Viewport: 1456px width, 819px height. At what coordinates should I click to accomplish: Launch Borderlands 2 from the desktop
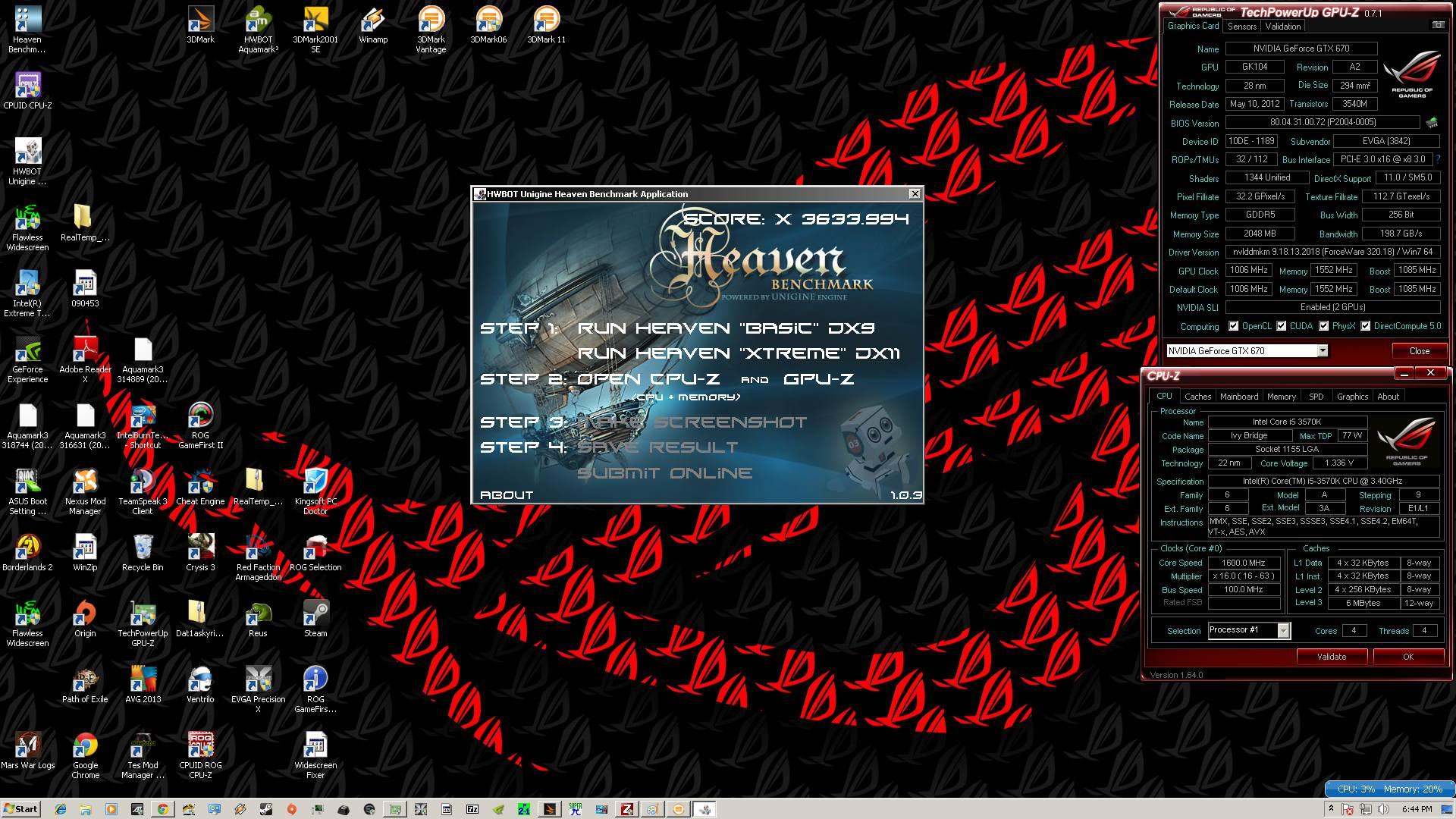click(x=27, y=552)
